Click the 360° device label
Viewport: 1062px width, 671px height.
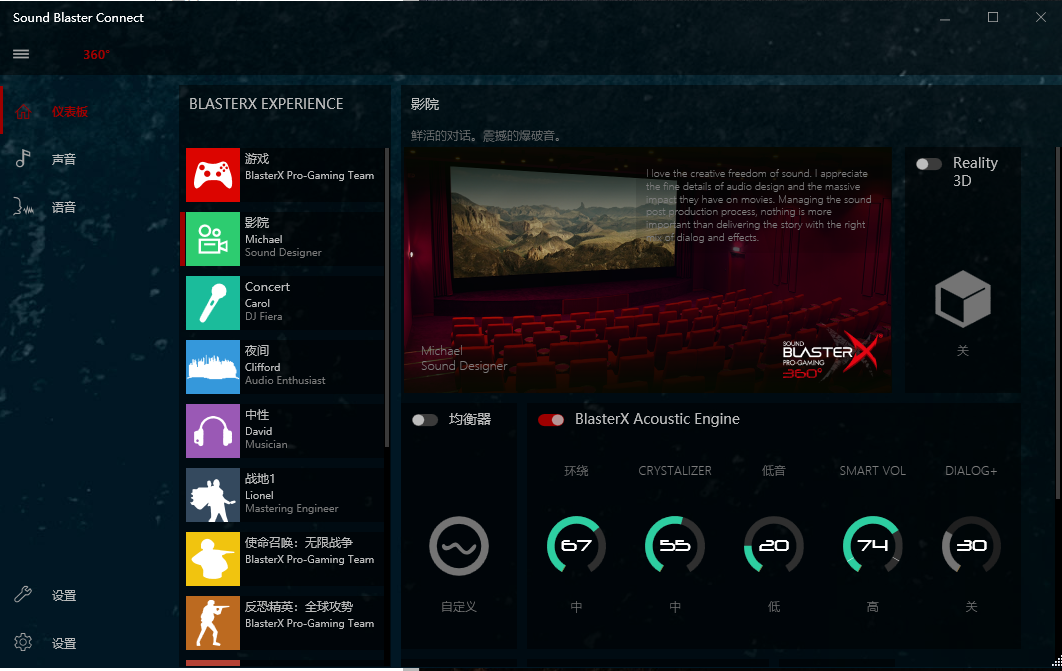click(96, 55)
